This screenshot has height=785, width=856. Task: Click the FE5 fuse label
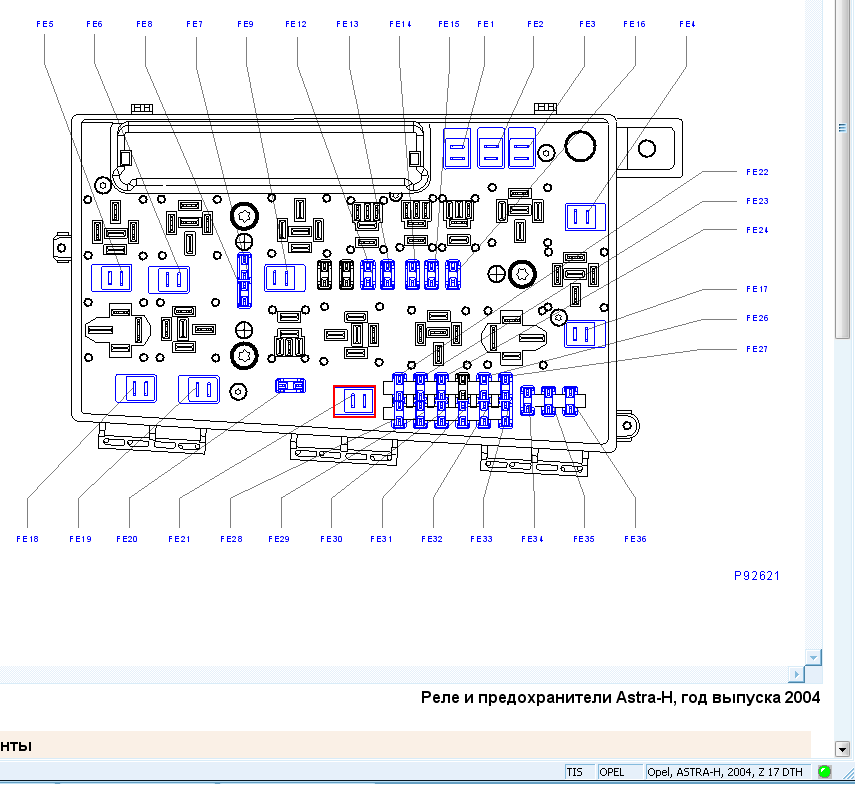(x=45, y=24)
